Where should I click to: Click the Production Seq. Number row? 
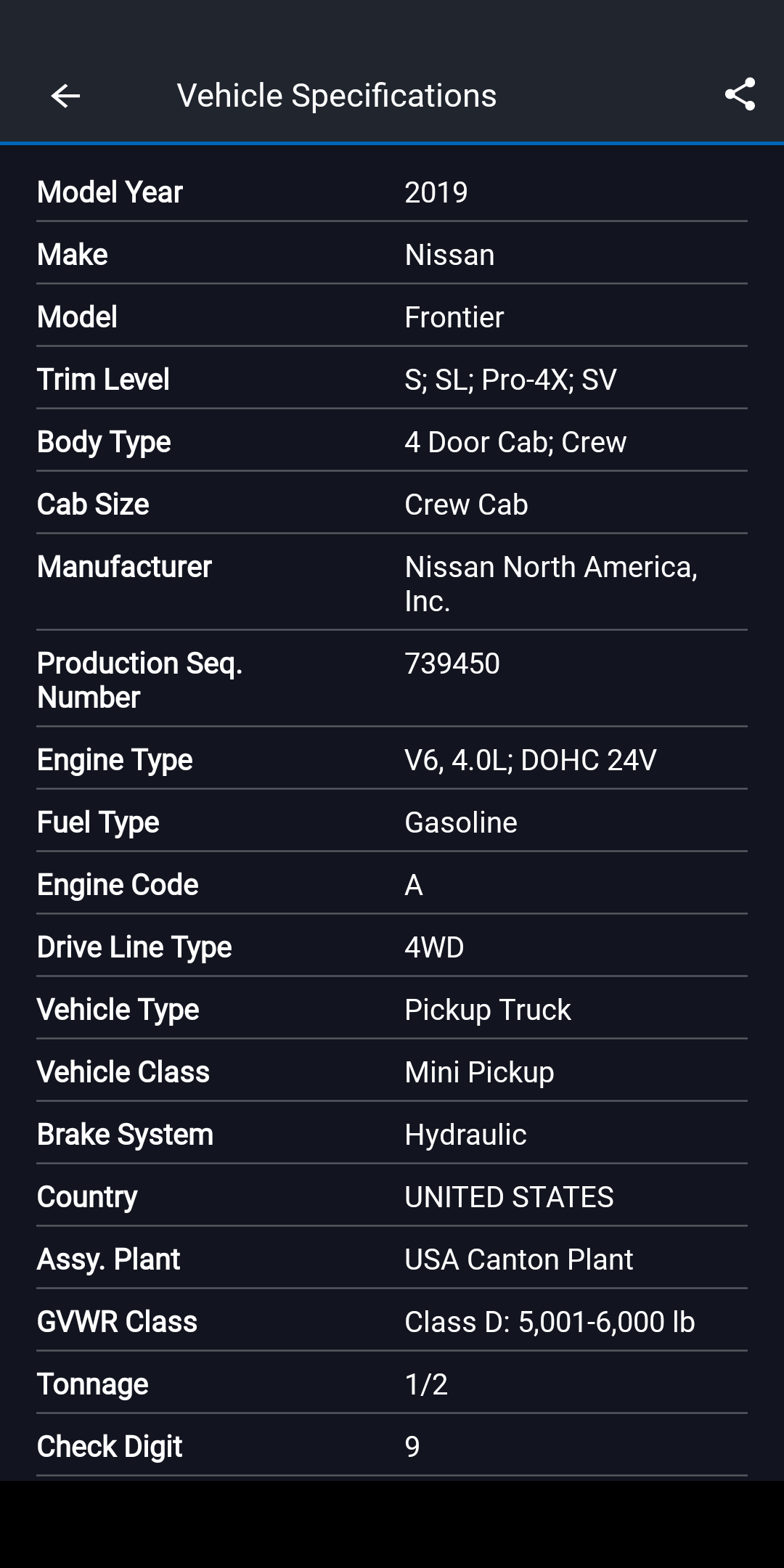tap(392, 679)
